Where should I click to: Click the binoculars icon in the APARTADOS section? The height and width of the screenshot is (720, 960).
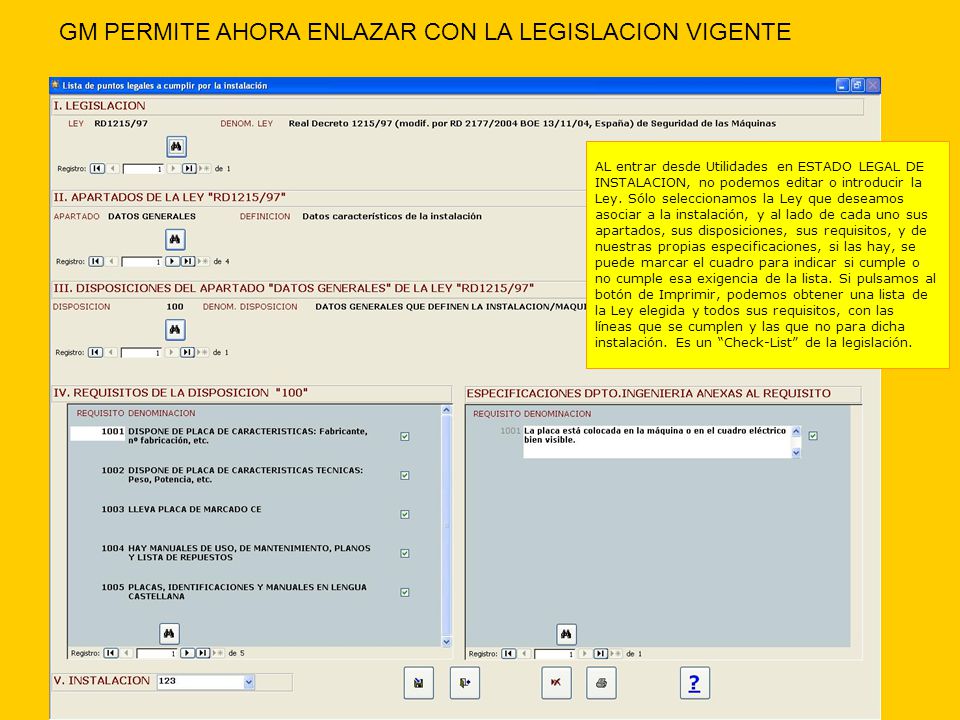tap(175, 239)
